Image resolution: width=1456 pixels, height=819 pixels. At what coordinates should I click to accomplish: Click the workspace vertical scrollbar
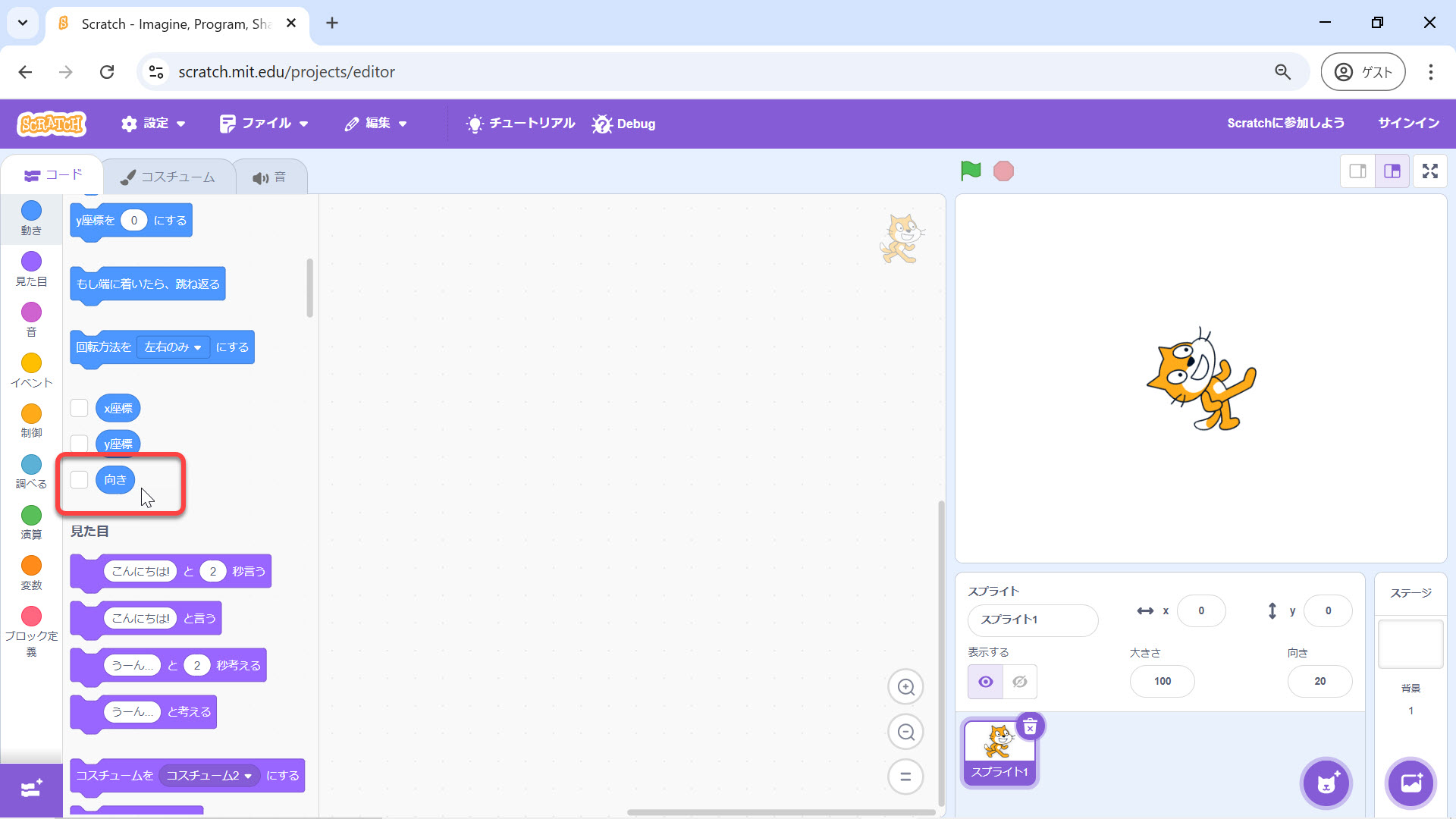click(x=941, y=654)
